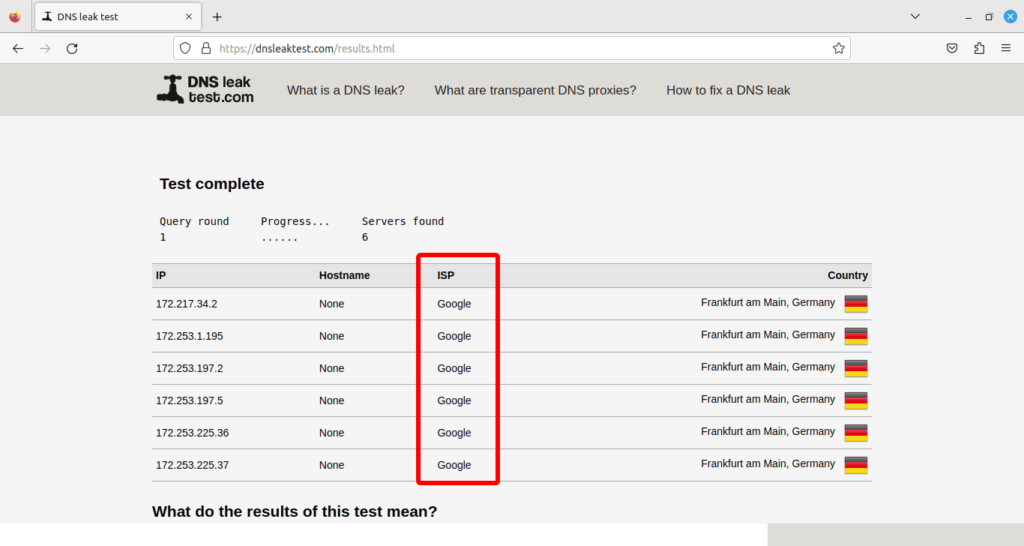Select IP address 172.217.34.2
This screenshot has width=1024, height=546.
coord(186,304)
